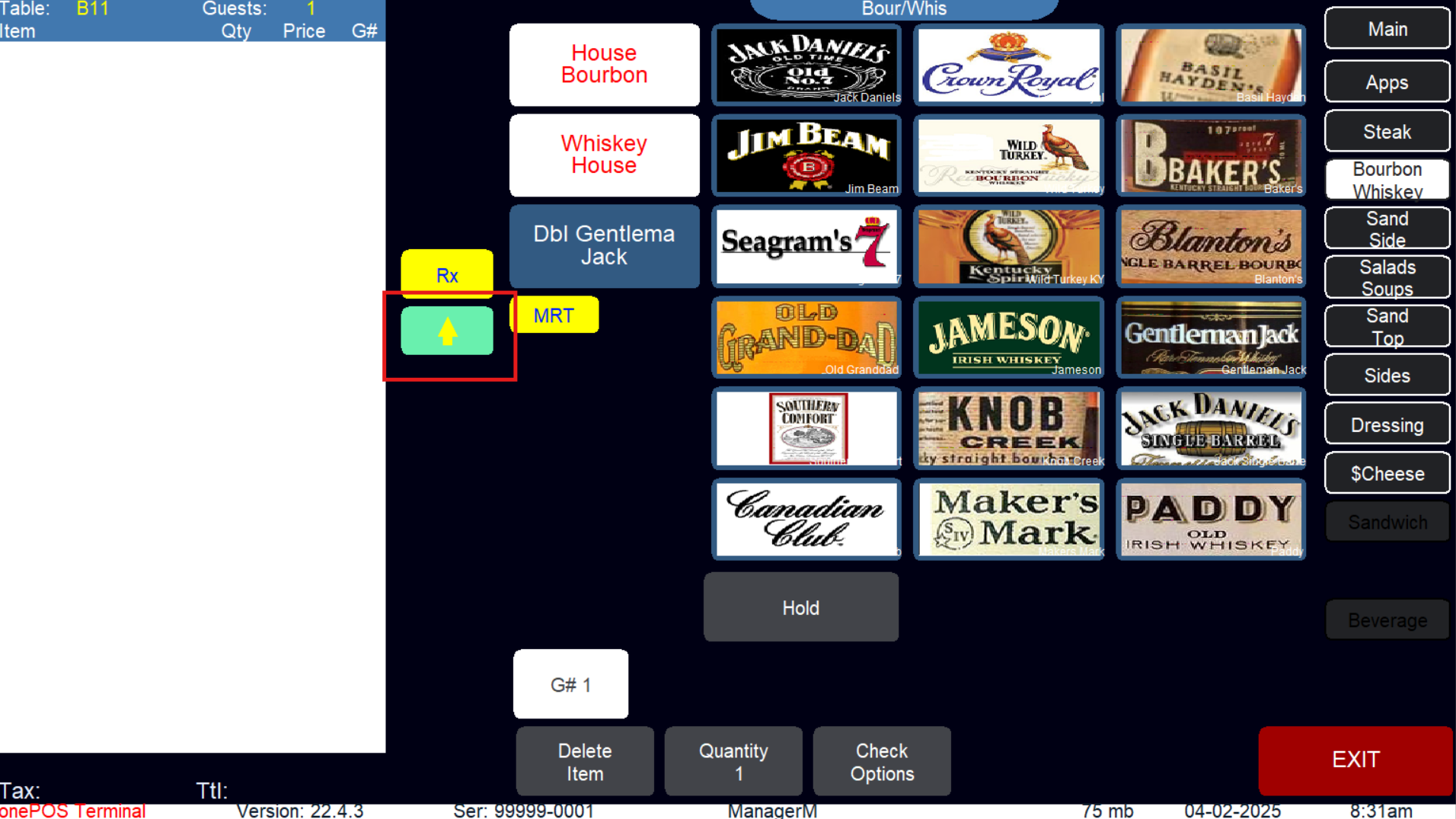Viewport: 1456px width, 819px height.
Task: Select the Jameson Irish Whiskey tile
Action: tap(1009, 338)
